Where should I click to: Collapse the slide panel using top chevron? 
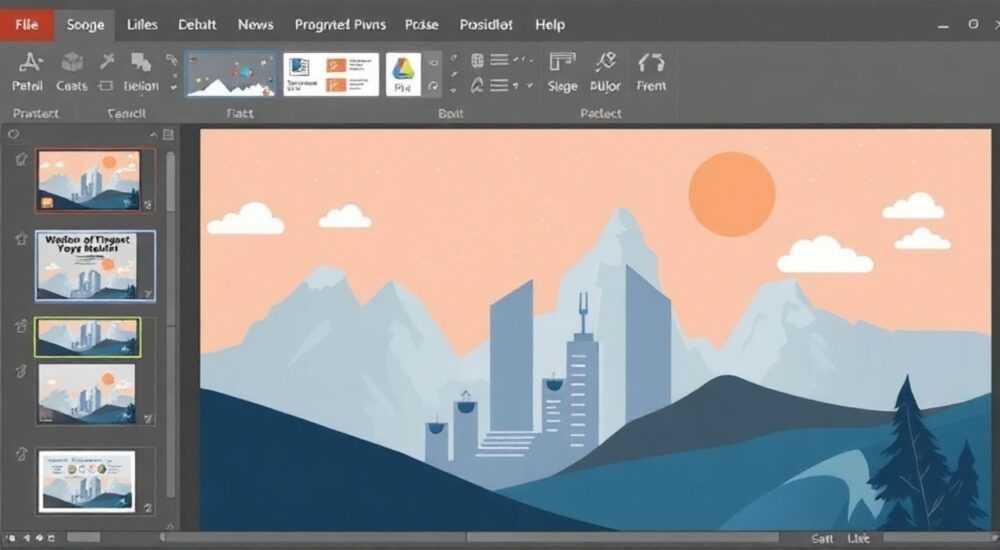click(153, 135)
